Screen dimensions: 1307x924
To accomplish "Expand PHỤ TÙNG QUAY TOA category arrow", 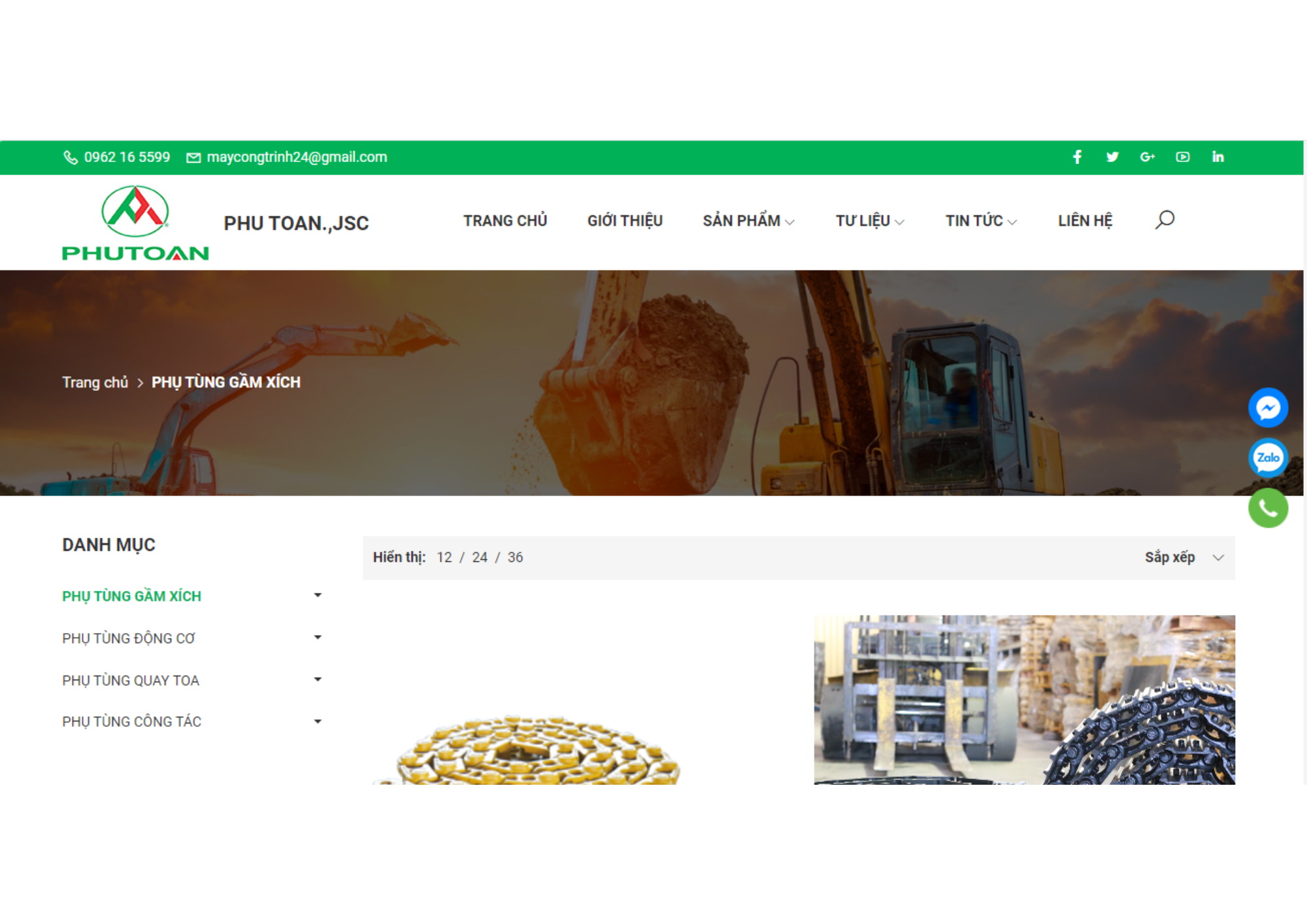I will pos(318,680).
